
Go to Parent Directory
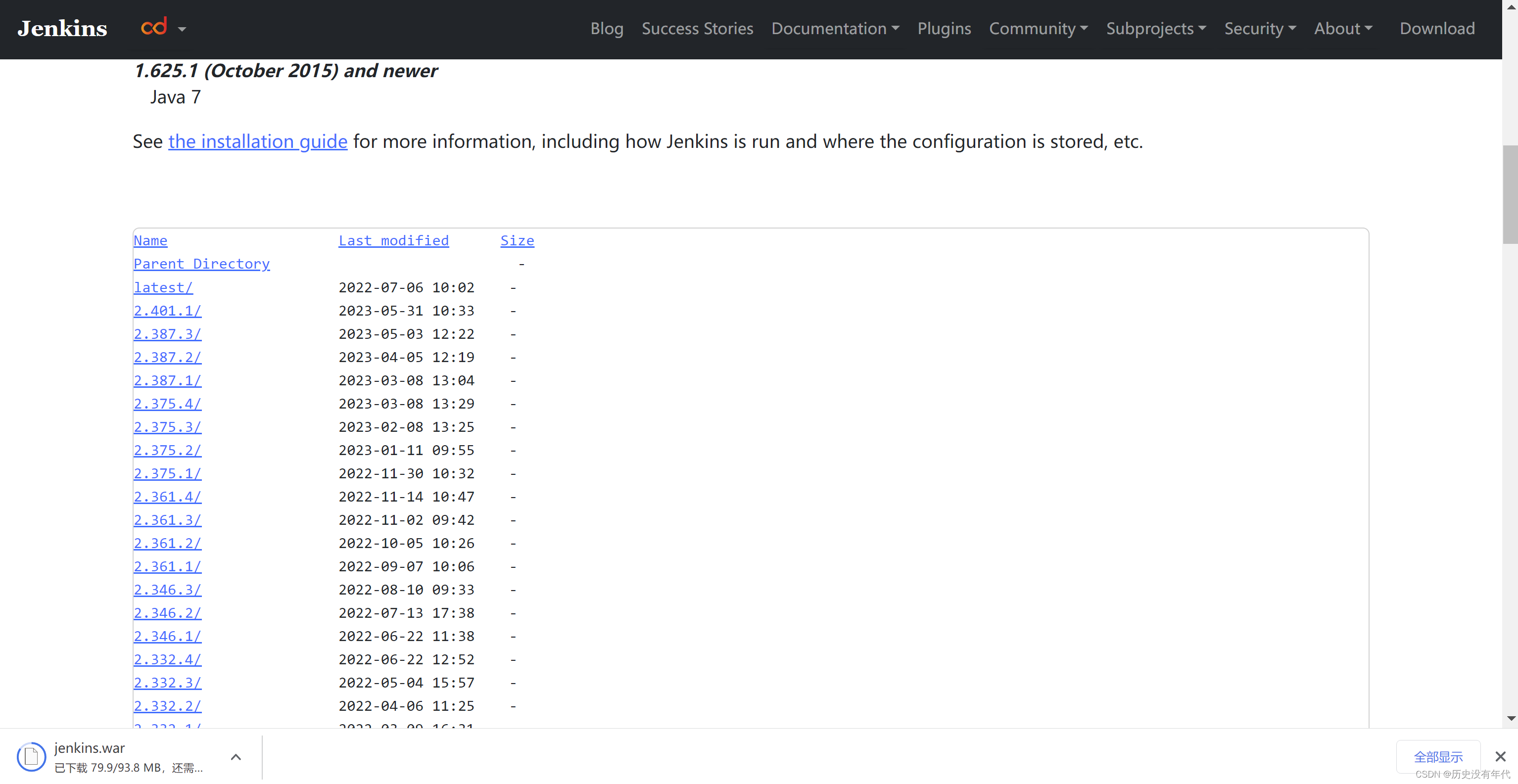[x=201, y=264]
